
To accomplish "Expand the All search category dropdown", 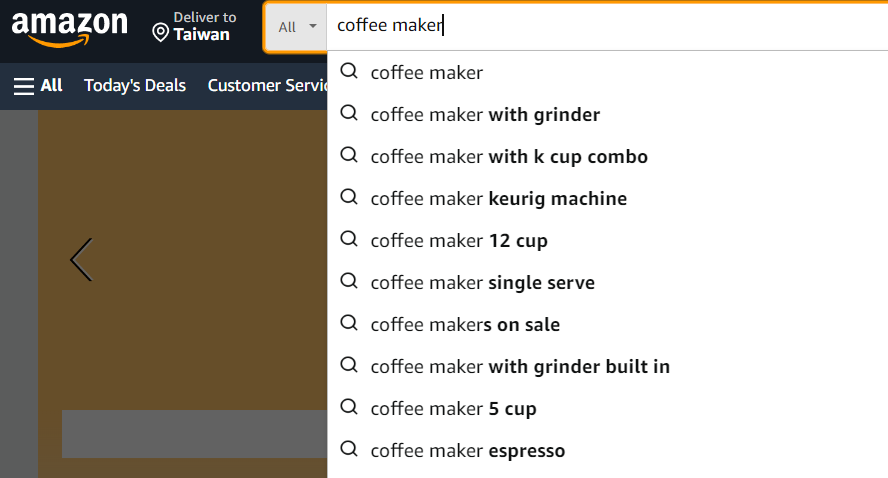I will click(297, 27).
